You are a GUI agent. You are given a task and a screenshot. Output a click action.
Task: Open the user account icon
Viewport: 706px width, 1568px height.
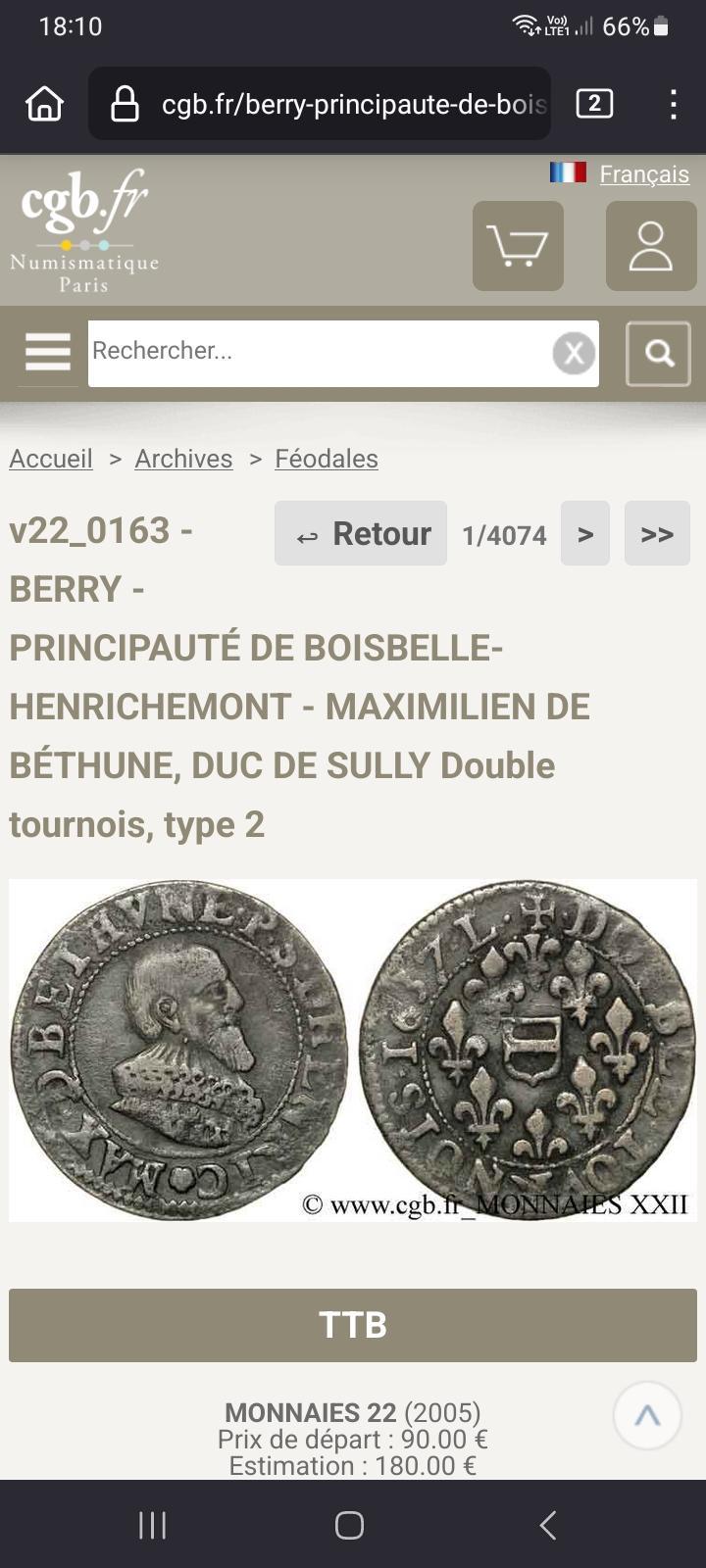(x=651, y=246)
